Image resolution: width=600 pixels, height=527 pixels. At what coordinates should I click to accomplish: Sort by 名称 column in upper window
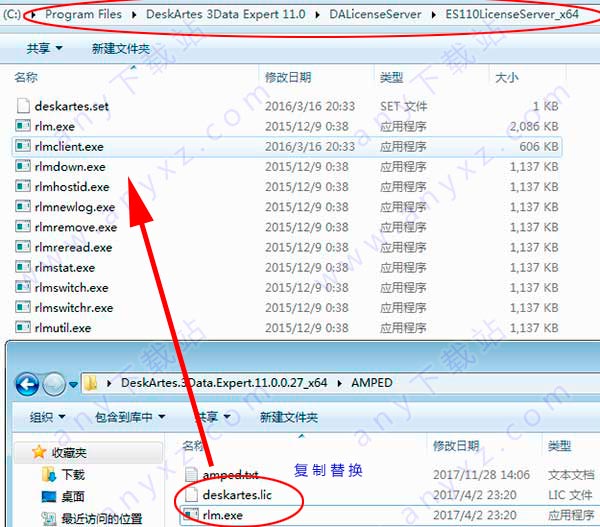coord(26,77)
